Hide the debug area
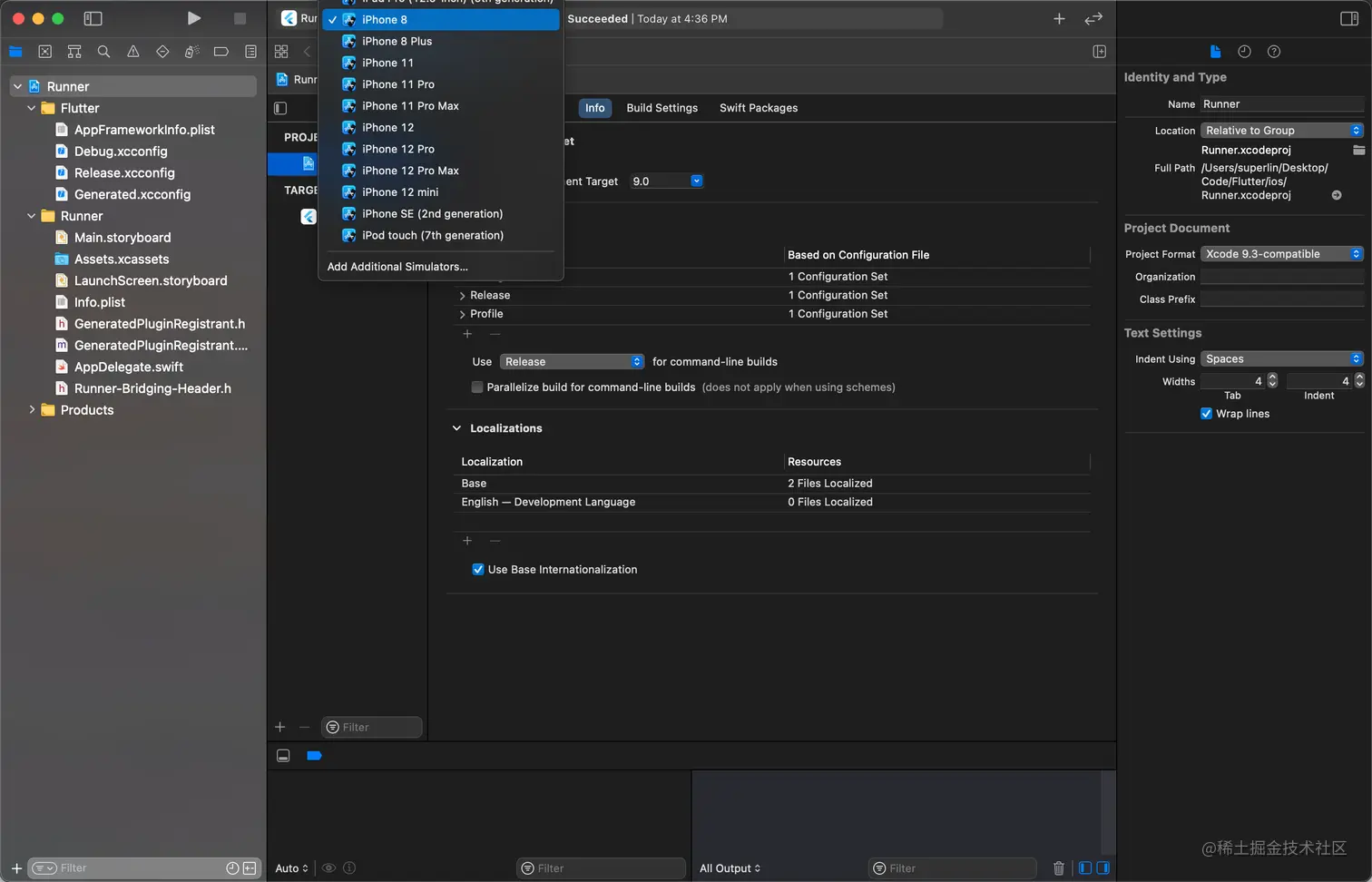Image resolution: width=1372 pixels, height=882 pixels. coord(283,756)
